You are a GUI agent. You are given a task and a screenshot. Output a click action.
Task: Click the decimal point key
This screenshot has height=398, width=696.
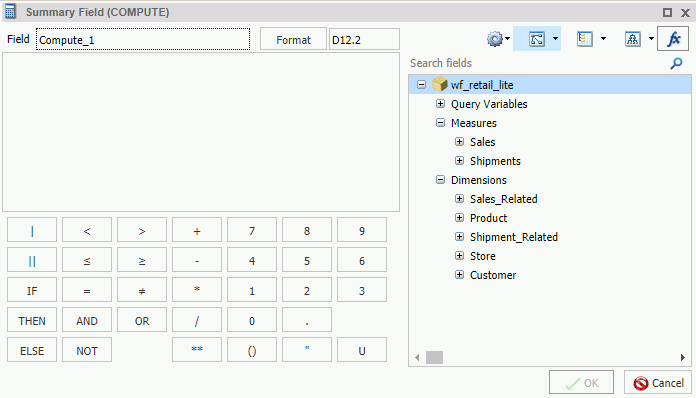(x=307, y=320)
